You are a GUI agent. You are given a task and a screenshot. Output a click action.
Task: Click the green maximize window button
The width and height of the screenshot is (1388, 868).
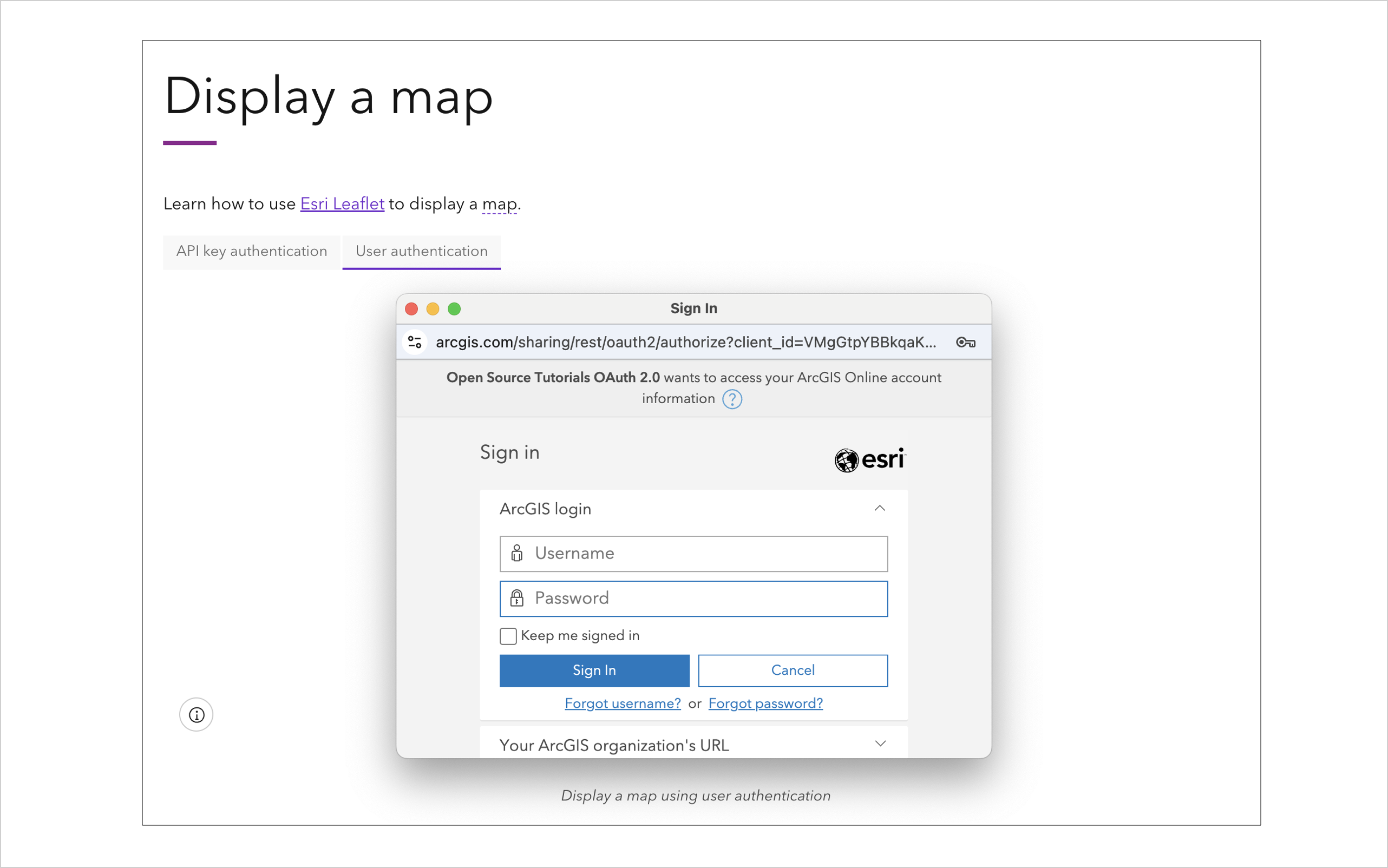454,309
